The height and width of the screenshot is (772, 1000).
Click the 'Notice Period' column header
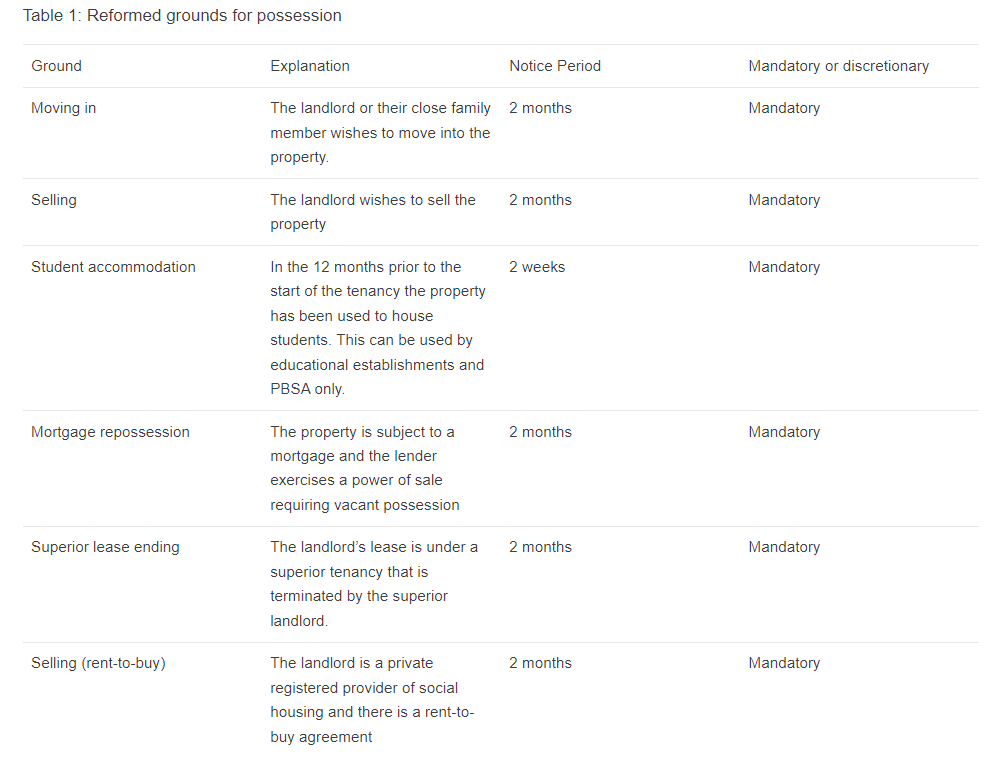(555, 66)
